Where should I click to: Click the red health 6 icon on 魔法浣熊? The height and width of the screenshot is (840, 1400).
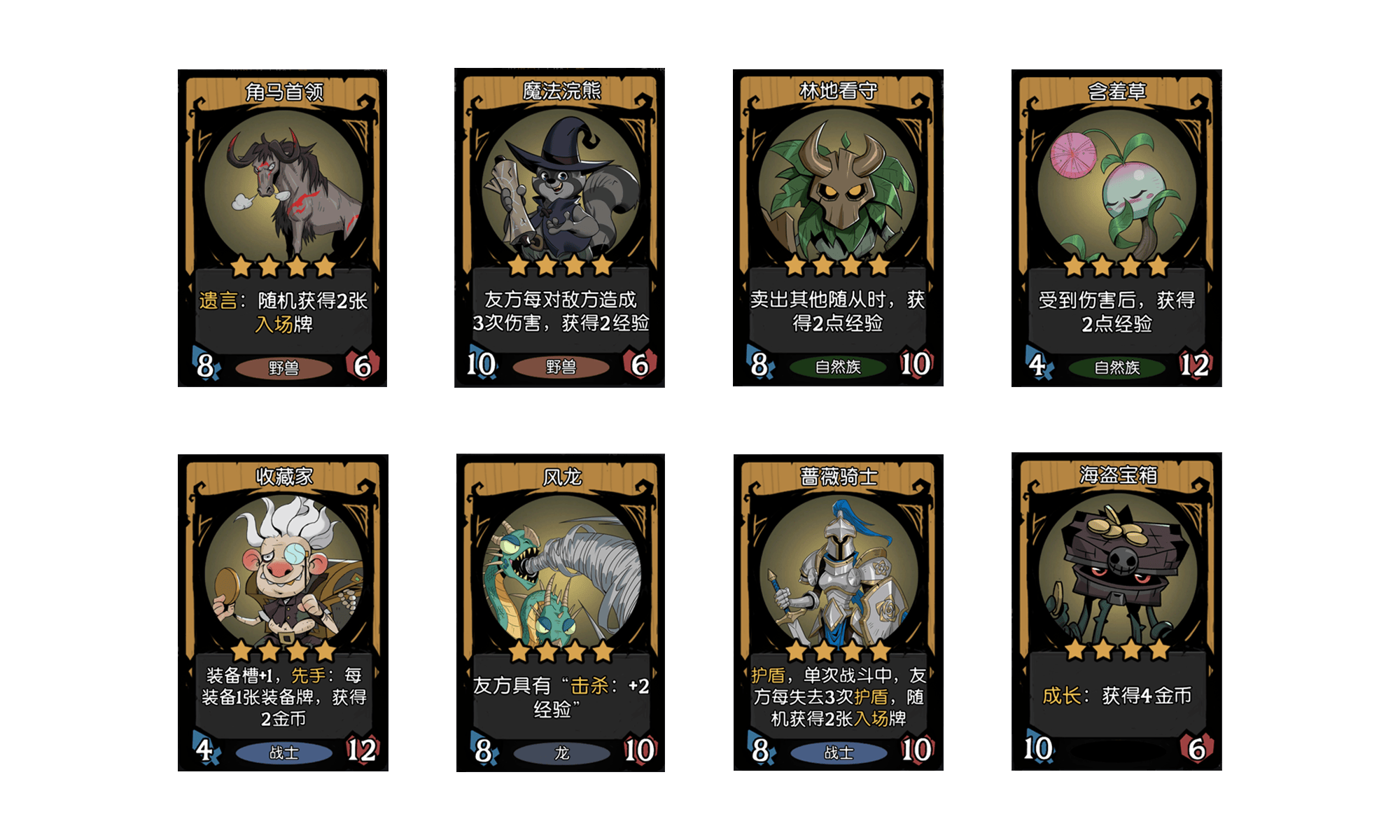pos(639,364)
